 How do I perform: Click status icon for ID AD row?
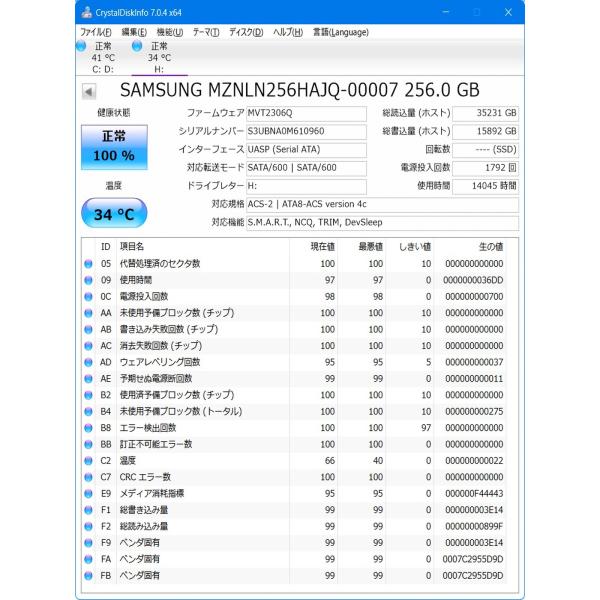coord(88,362)
